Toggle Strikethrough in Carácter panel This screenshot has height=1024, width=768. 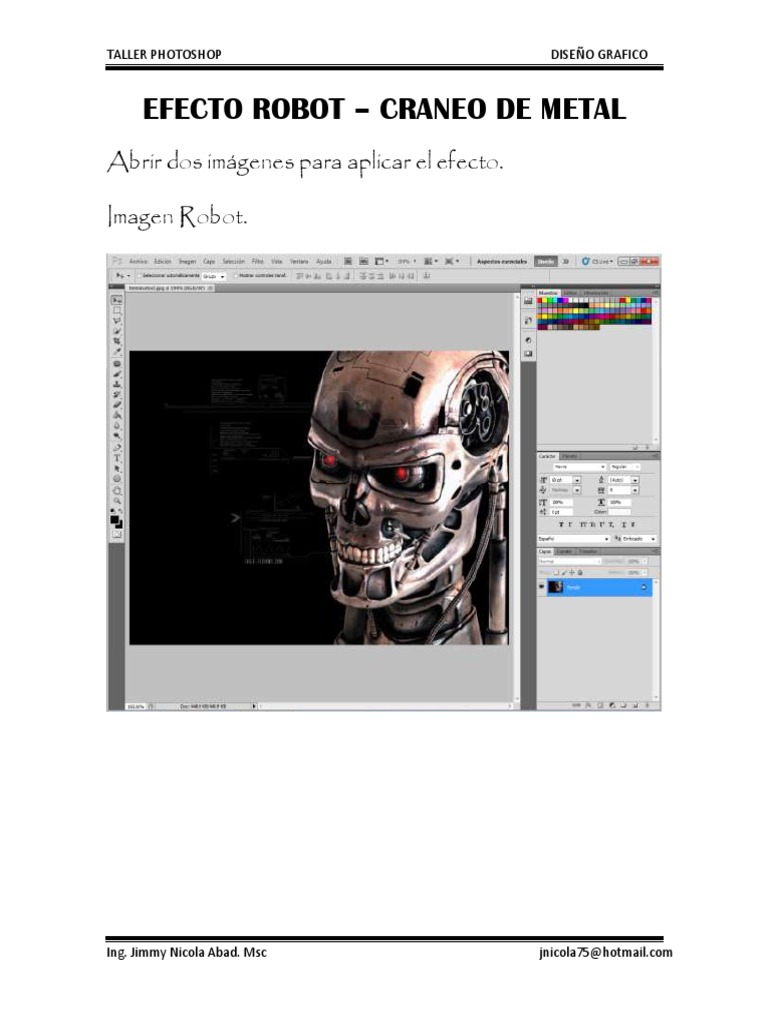(633, 524)
